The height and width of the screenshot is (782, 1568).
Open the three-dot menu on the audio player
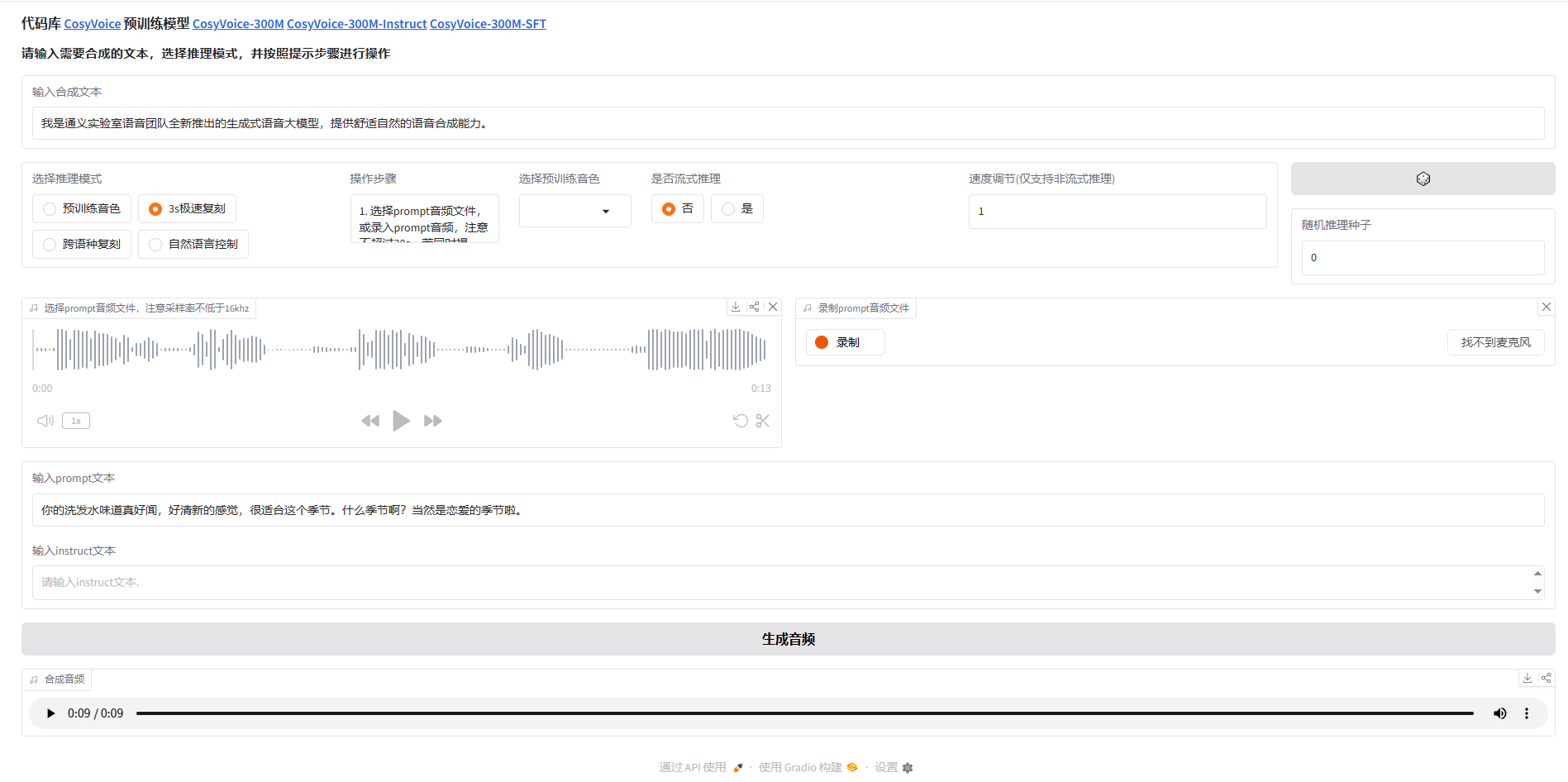pyautogui.click(x=1526, y=713)
